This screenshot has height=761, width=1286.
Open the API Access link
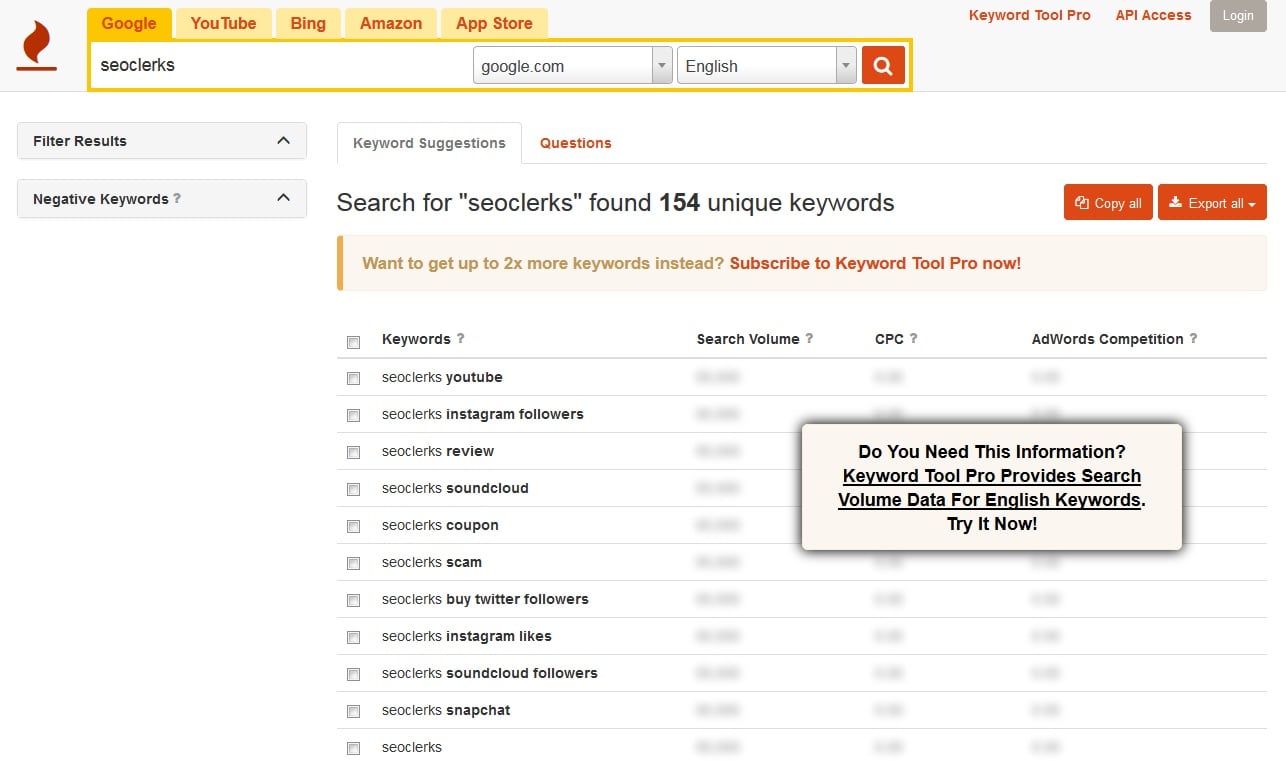pyautogui.click(x=1153, y=15)
